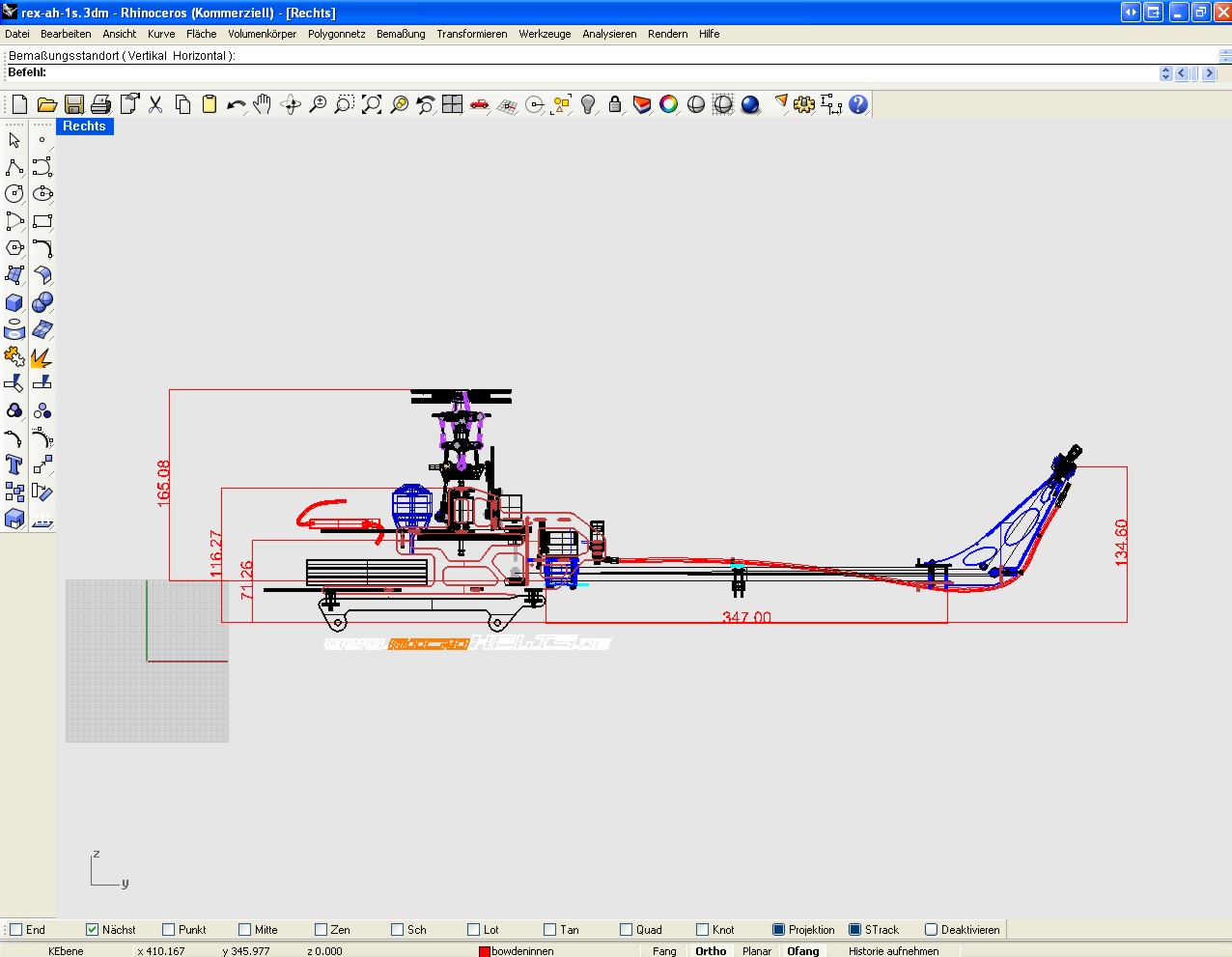The width and height of the screenshot is (1232, 957).
Task: Enable the Mitte object snap checkbox
Action: click(x=245, y=930)
